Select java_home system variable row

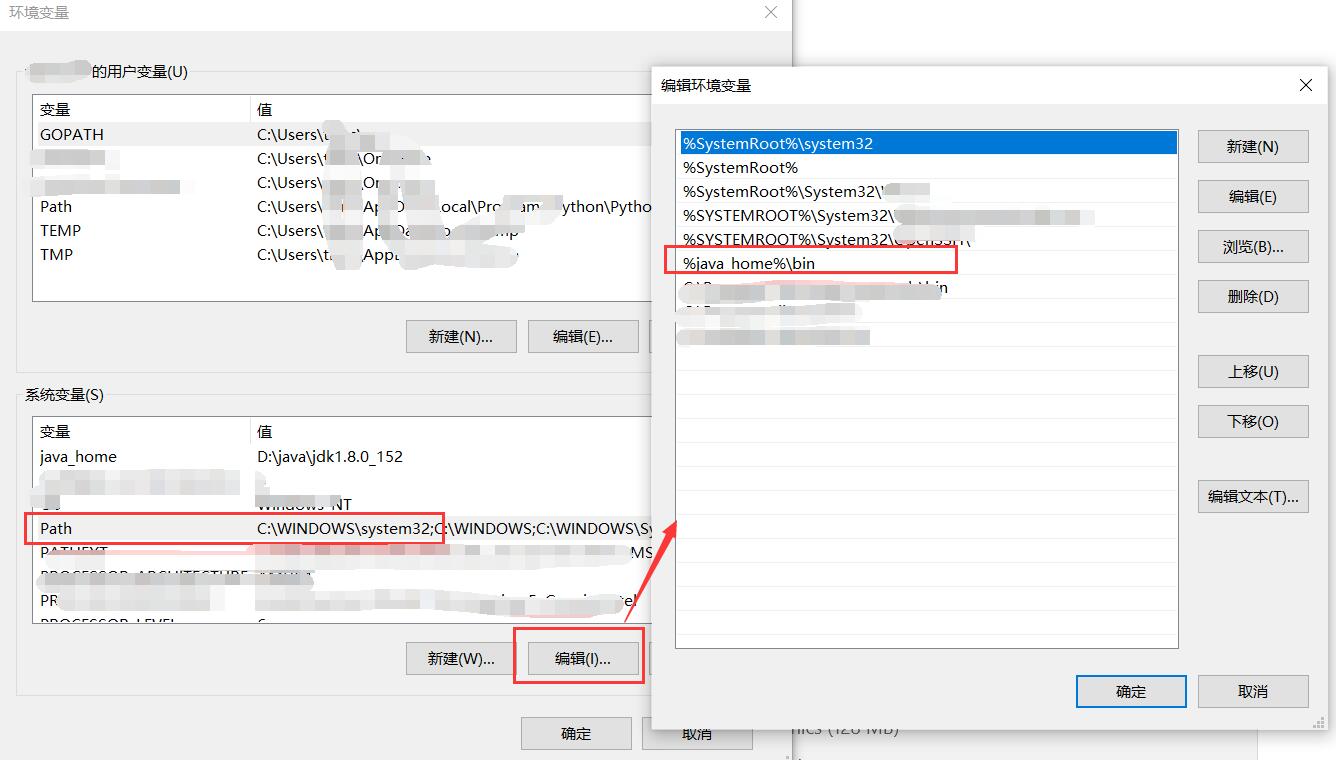(x=78, y=457)
